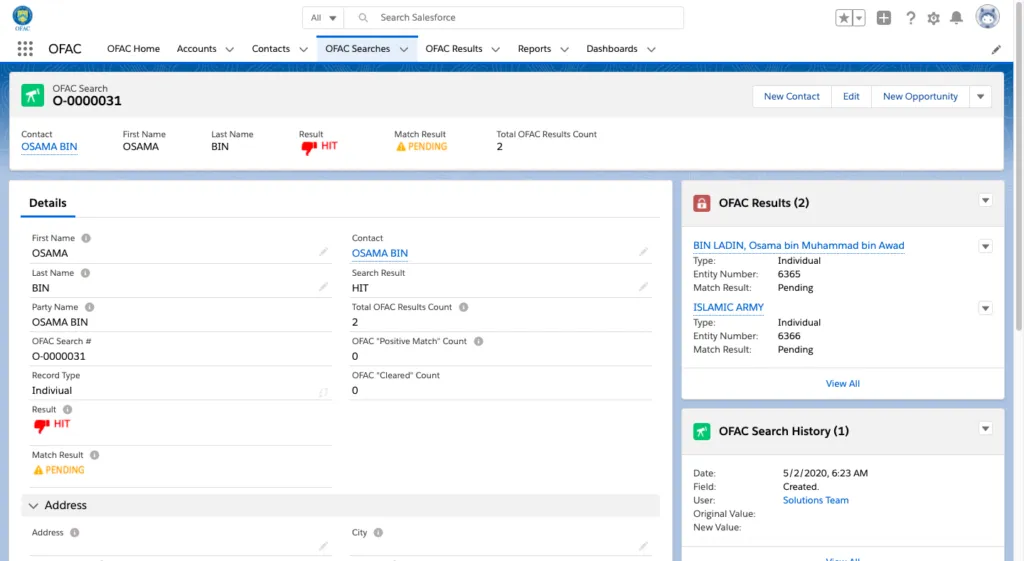
Task: Open row actions for BIN LADIN result
Action: coord(985,246)
